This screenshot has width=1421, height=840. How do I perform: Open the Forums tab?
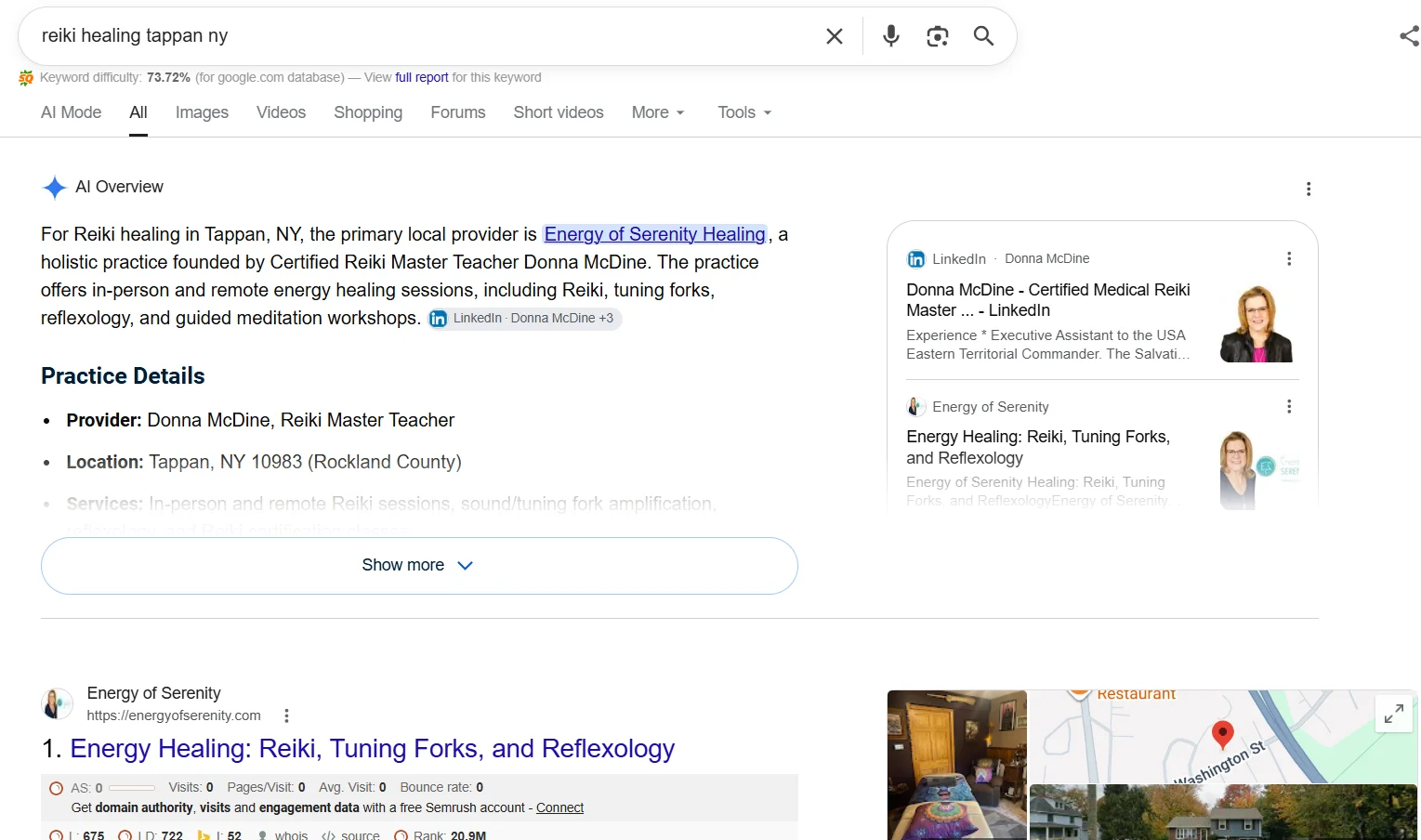coord(458,112)
